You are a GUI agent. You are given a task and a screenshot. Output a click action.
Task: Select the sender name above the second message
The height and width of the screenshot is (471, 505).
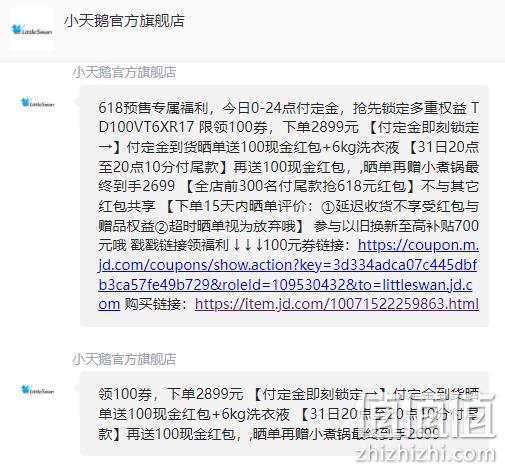(x=124, y=359)
